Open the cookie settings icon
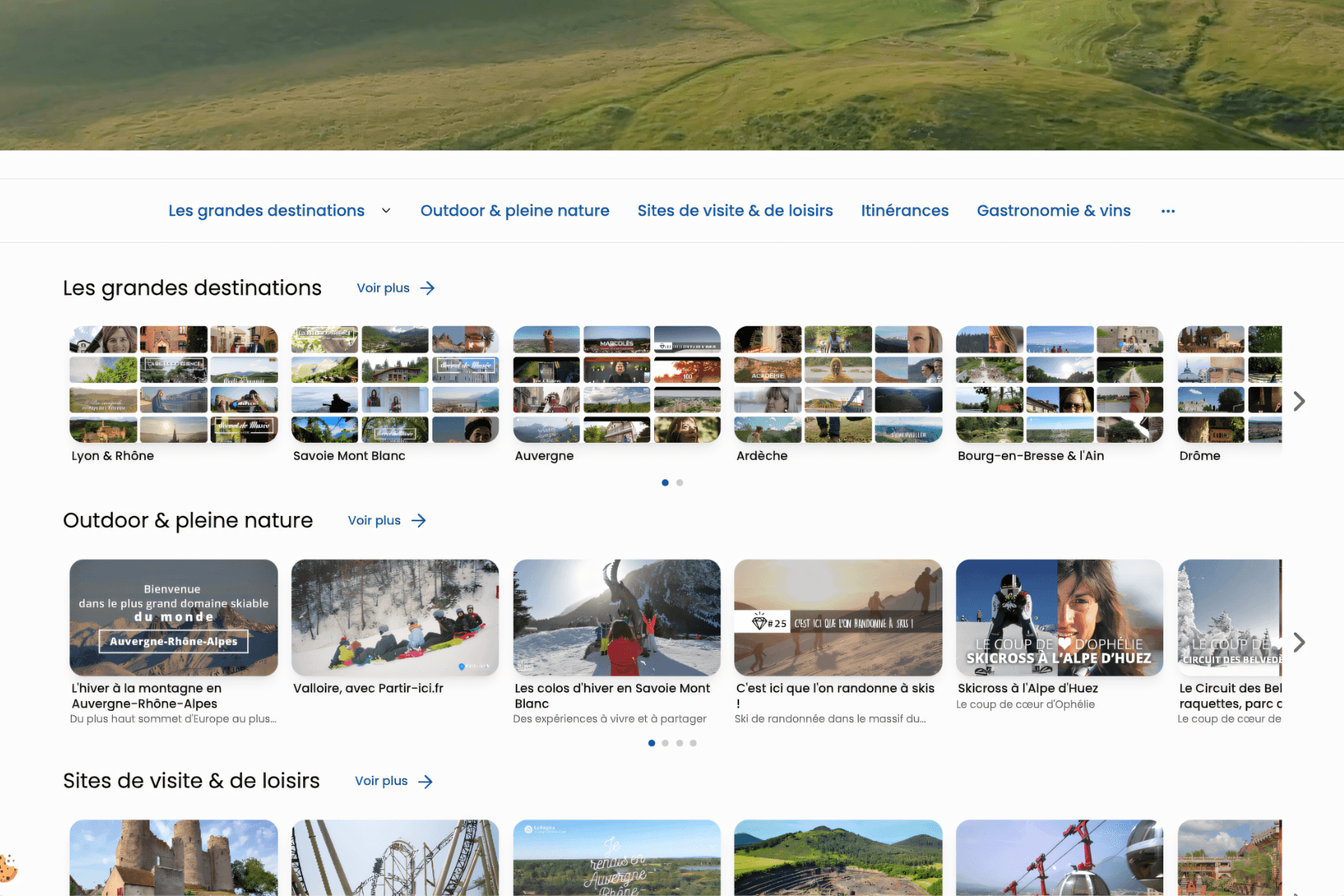The width and height of the screenshot is (1344, 896). (x=7, y=868)
